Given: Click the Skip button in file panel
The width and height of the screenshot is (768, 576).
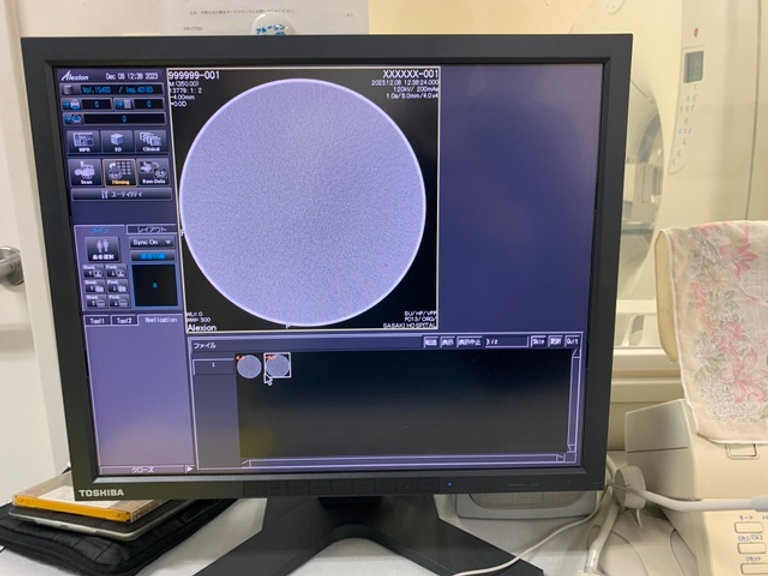Looking at the screenshot, I should click(538, 341).
